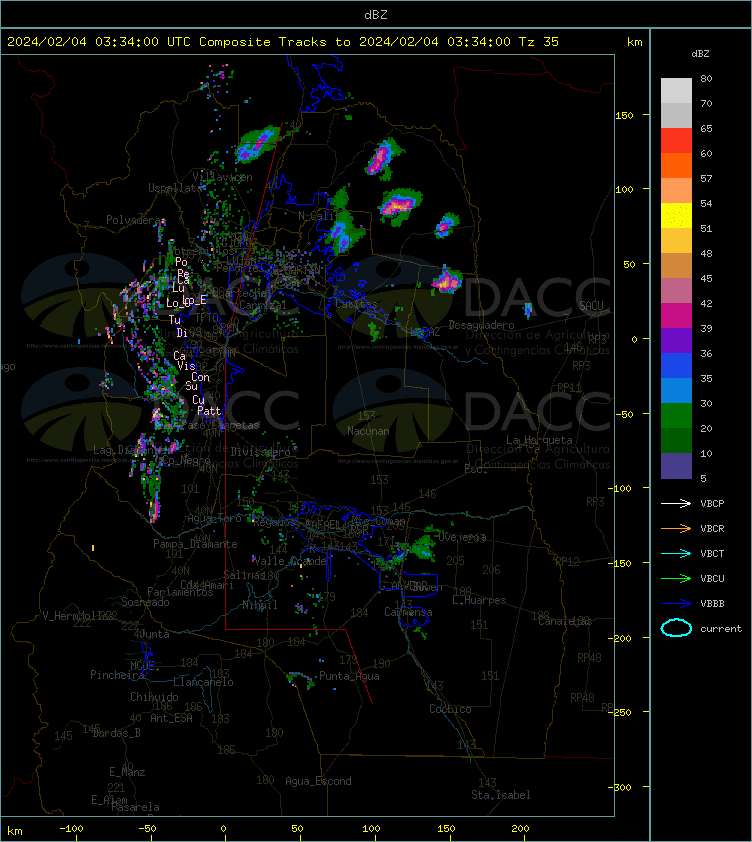
Task: Select the light orange 57 dBZ swatch
Action: tap(676, 190)
